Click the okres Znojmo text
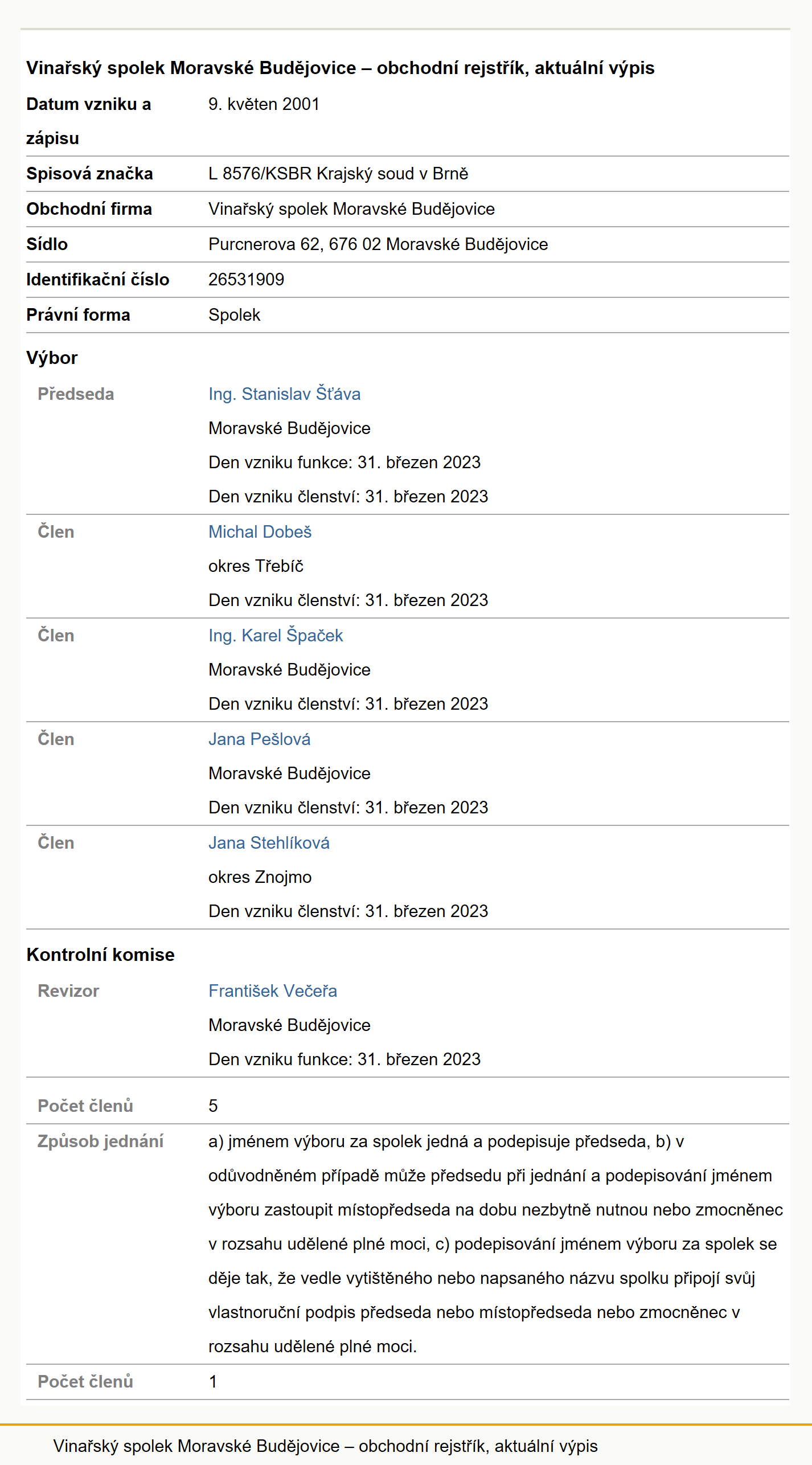This screenshot has width=812, height=1465. pyautogui.click(x=260, y=877)
